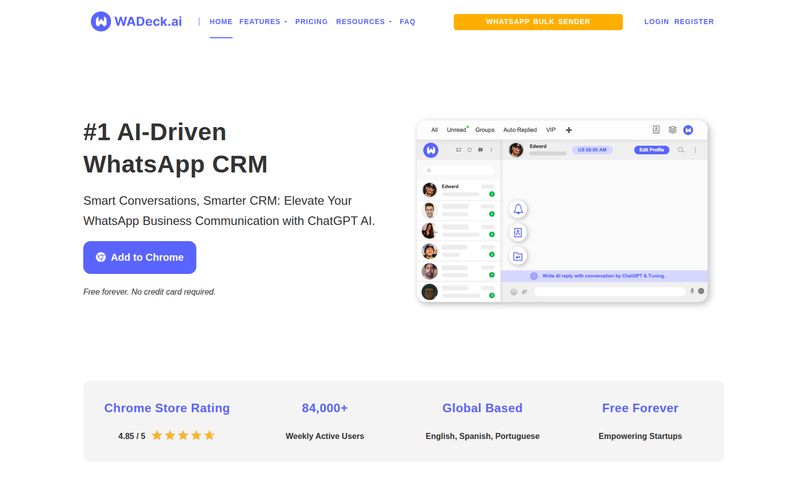The image size is (800, 496).
Task: Select the Auto Replied tab in preview
Action: (520, 130)
